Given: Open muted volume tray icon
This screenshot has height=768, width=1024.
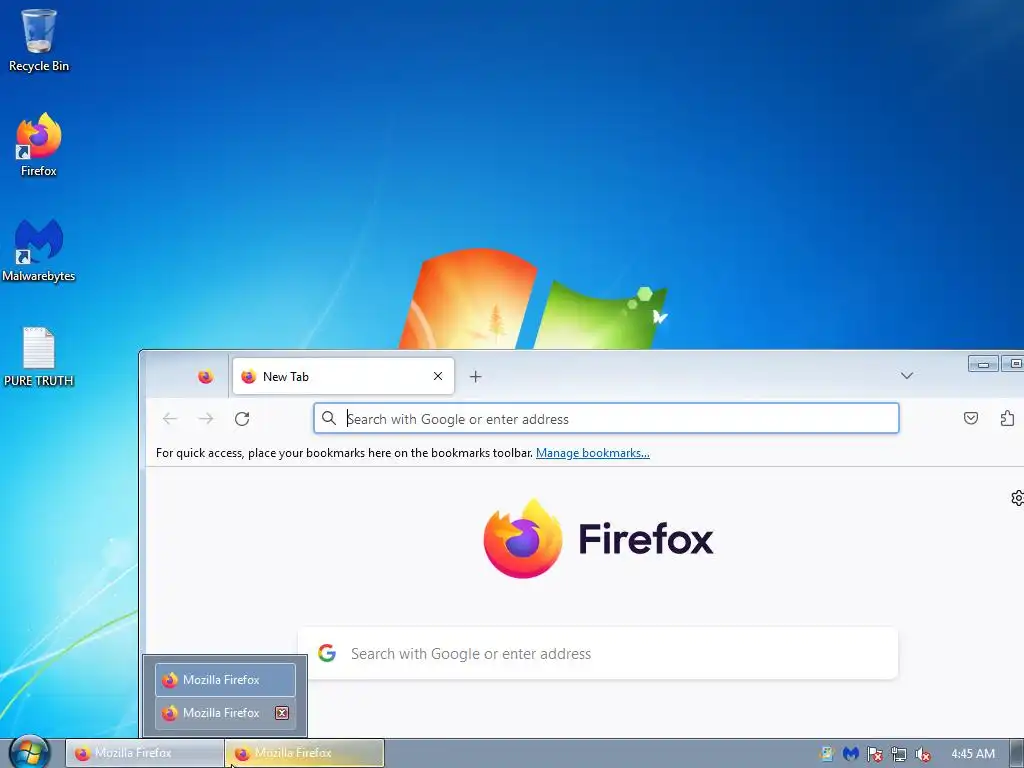Looking at the screenshot, I should tap(923, 754).
